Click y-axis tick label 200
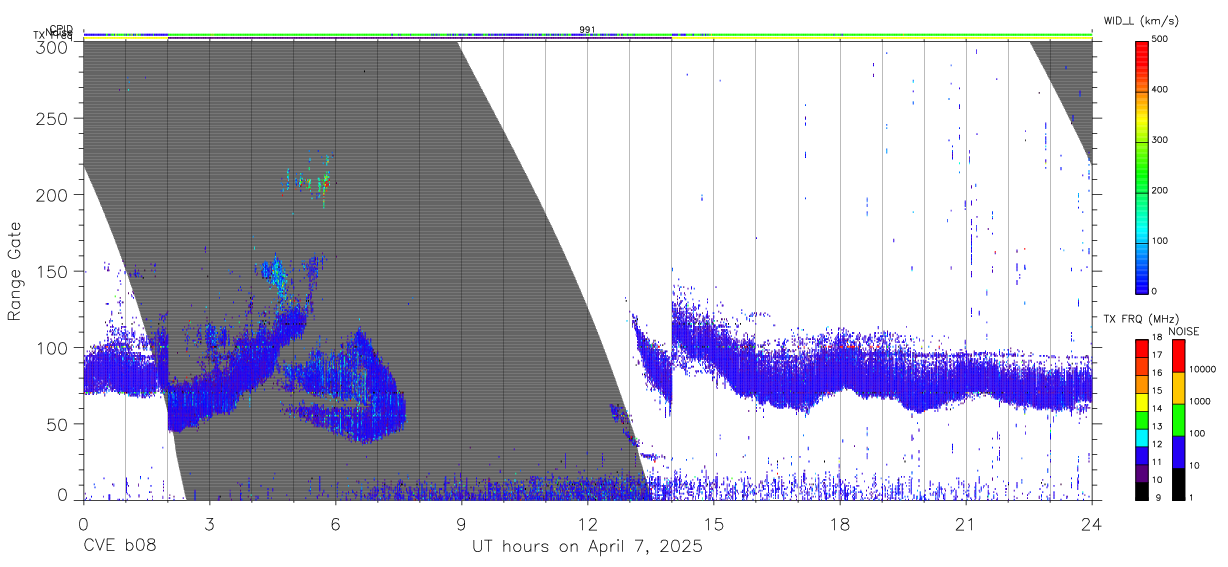Screen dimensions: 1228x567 (x=52, y=195)
